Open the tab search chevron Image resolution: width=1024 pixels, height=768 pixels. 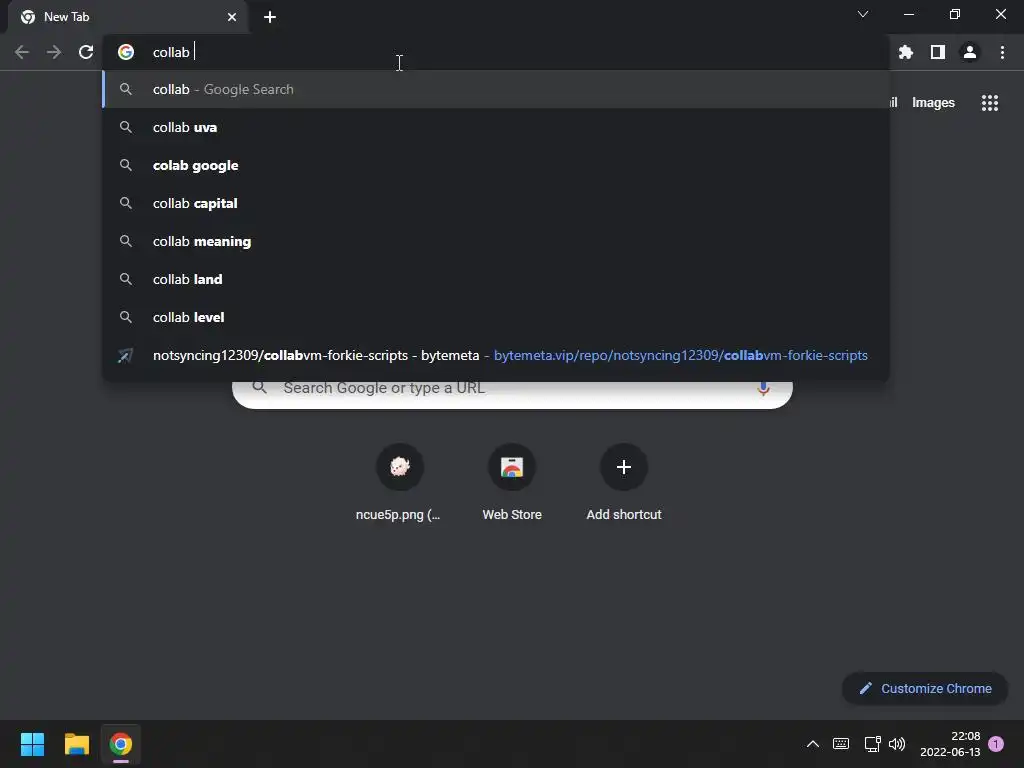click(x=863, y=14)
